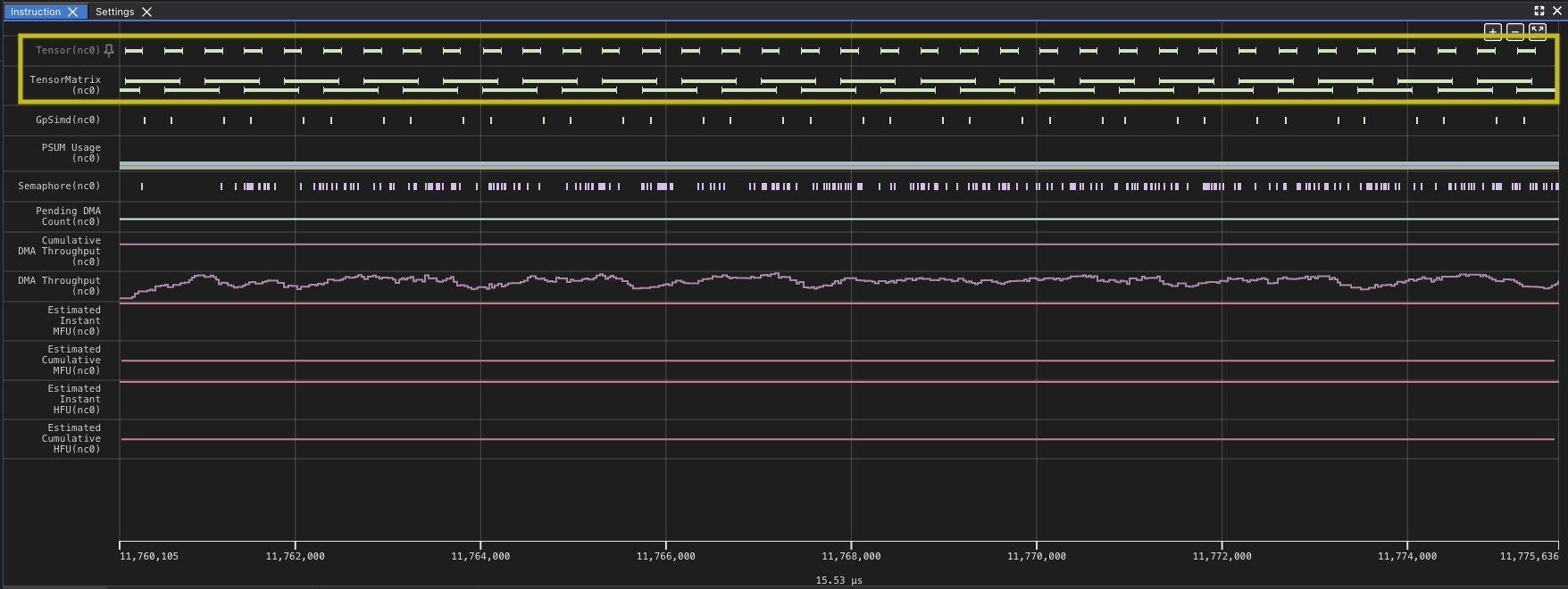Select the Instruction tab
The width and height of the screenshot is (1568, 589).
pyautogui.click(x=36, y=12)
